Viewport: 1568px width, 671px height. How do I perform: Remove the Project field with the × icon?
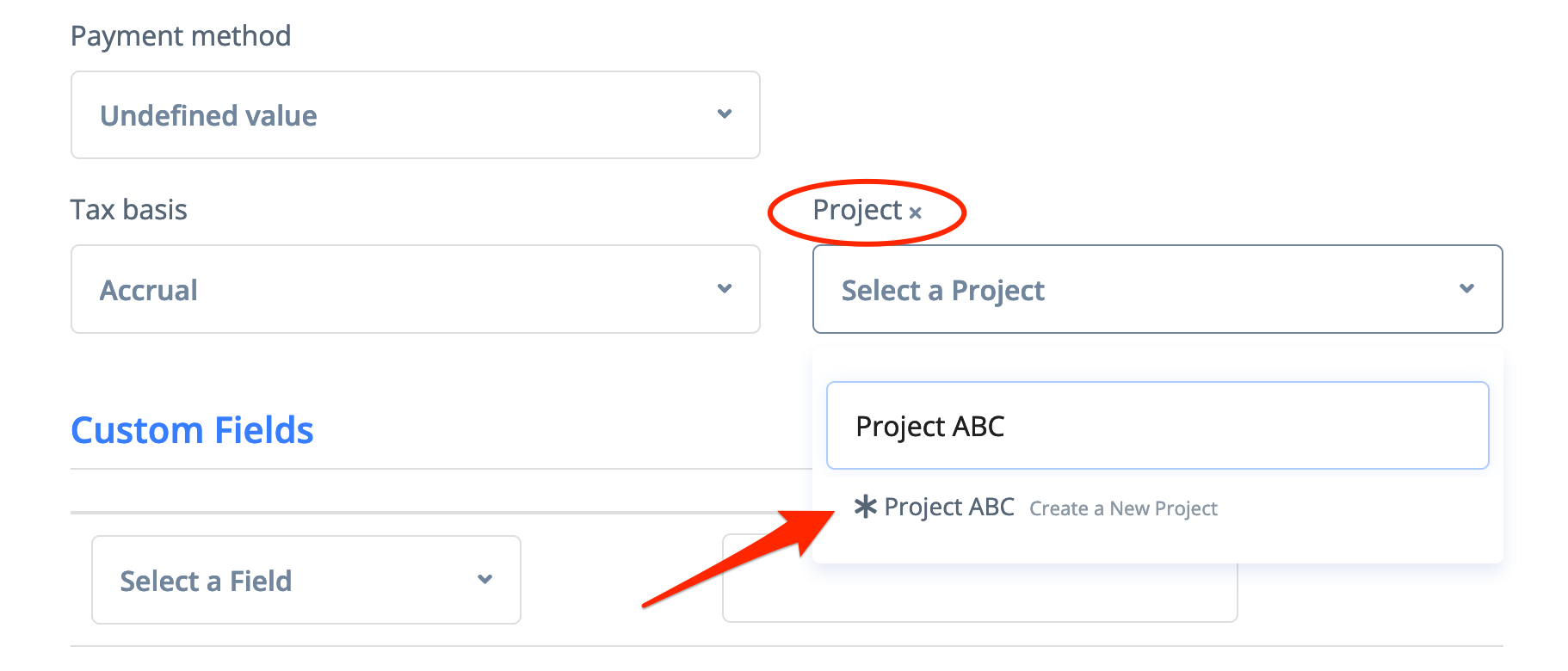coord(916,212)
